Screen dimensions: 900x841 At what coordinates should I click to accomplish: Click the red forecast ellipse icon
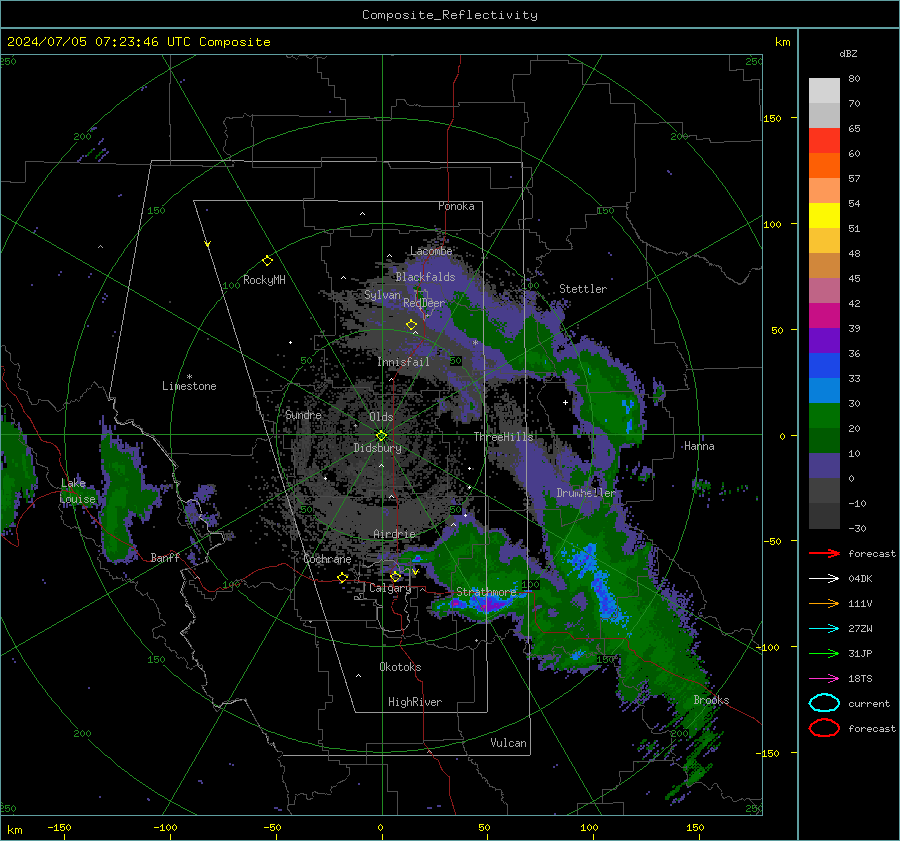pos(824,728)
